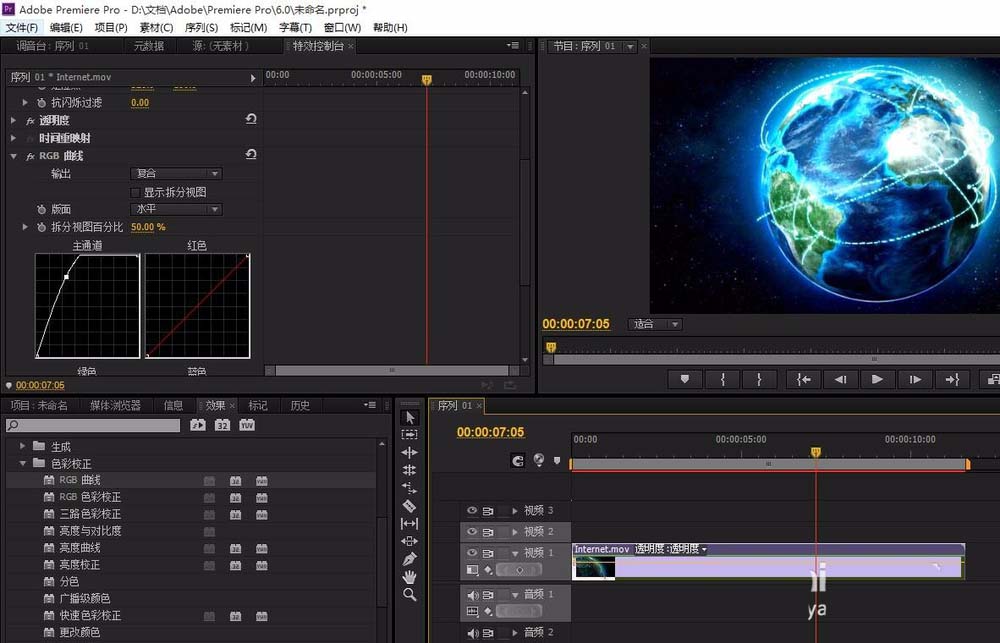Click the timeline set marker icon
Screen dimensions: 1000x643
557,461
